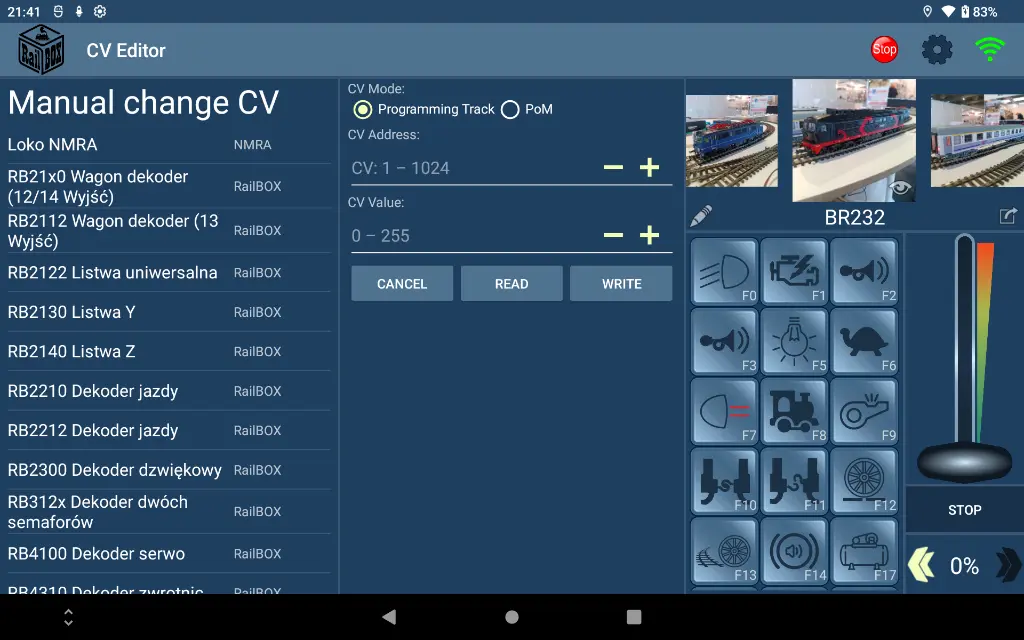Tap the green Wi-Fi connection icon

[989, 49]
